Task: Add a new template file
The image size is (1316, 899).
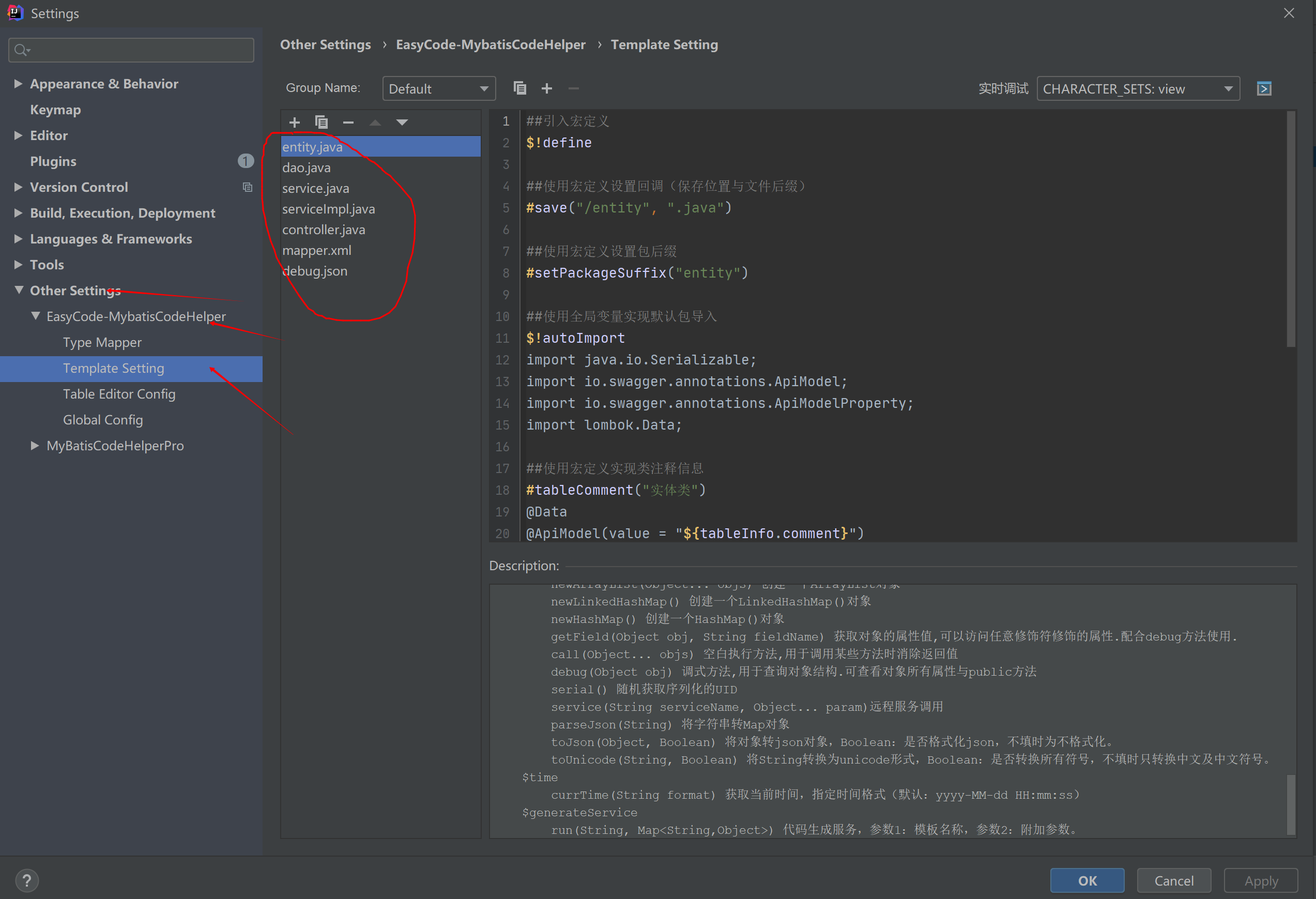Action: pos(295,122)
